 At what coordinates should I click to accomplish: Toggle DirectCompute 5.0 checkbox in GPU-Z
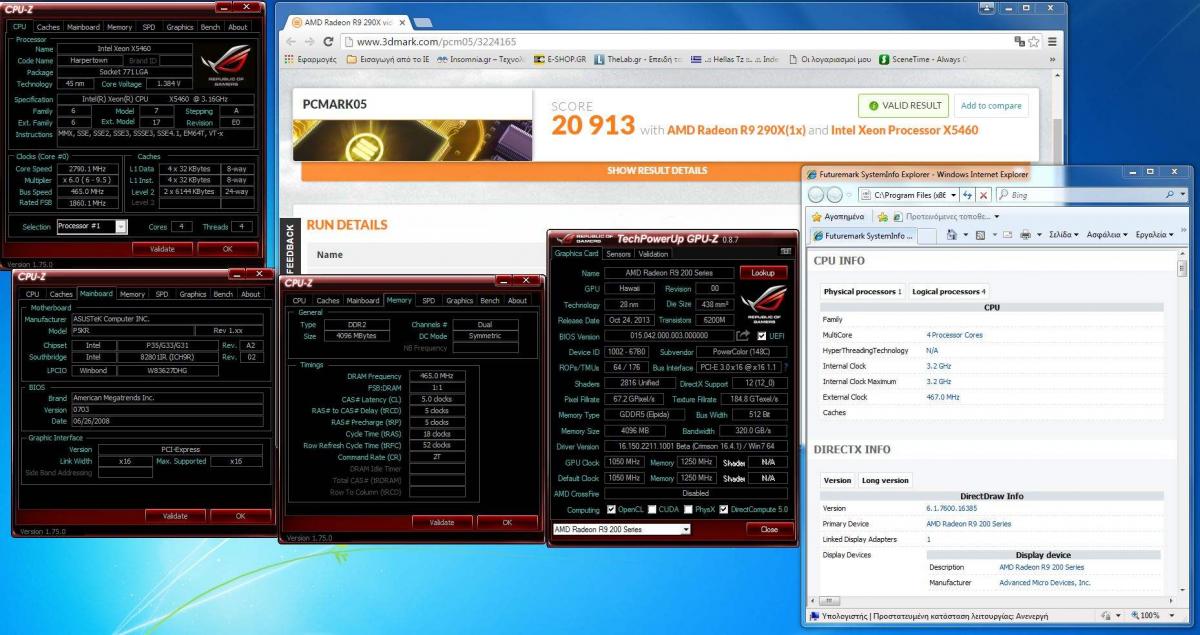(x=725, y=509)
